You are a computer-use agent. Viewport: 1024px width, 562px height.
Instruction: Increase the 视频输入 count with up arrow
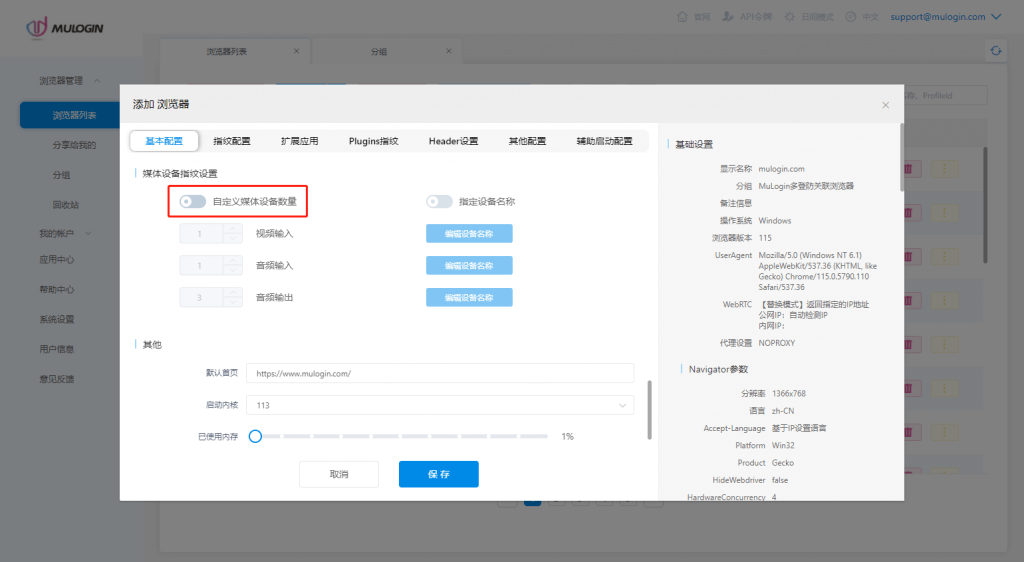coord(233,229)
